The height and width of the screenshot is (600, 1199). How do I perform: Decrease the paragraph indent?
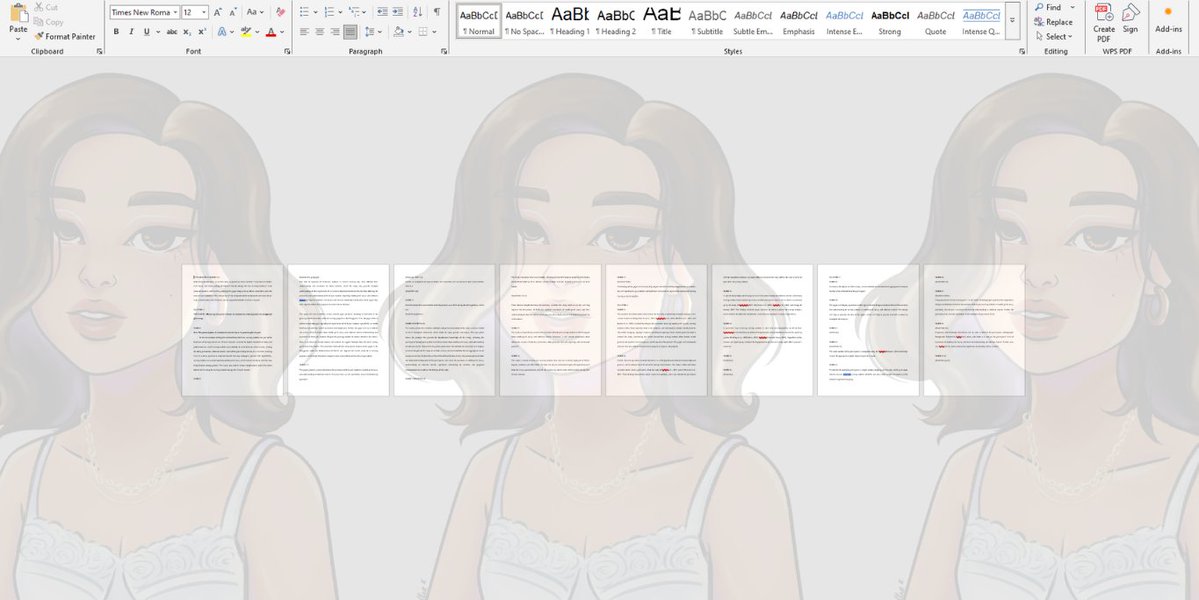(382, 12)
